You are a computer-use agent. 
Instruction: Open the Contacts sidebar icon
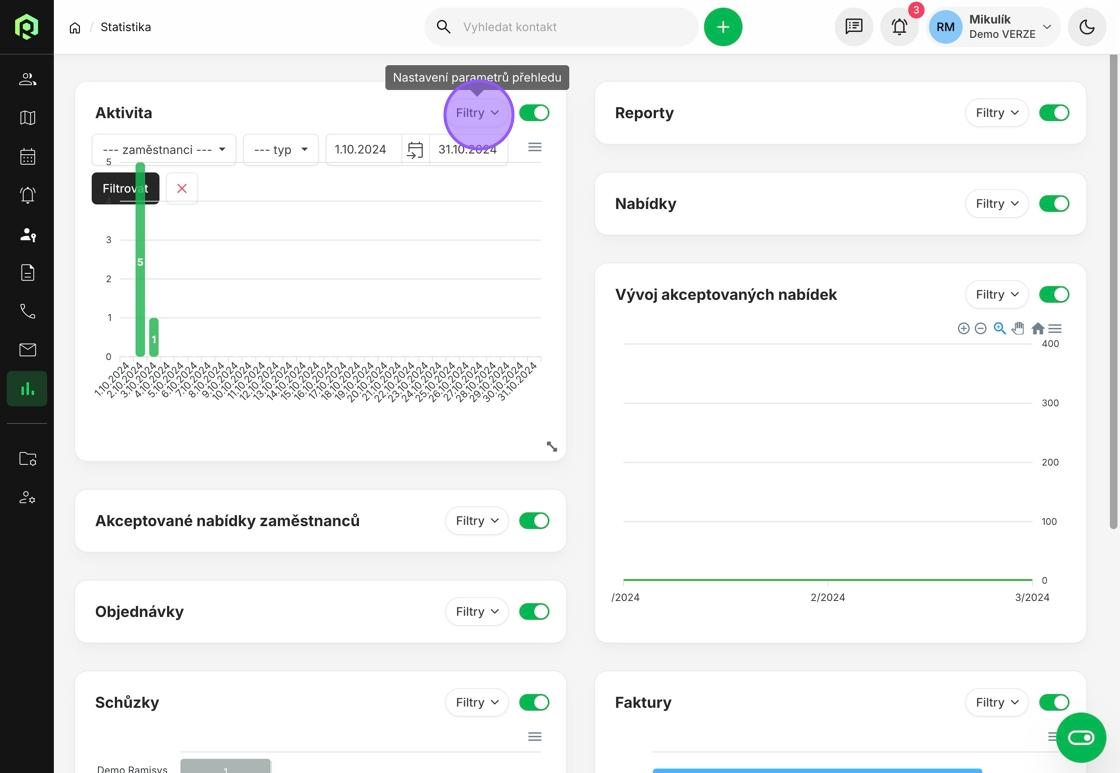pyautogui.click(x=27, y=79)
